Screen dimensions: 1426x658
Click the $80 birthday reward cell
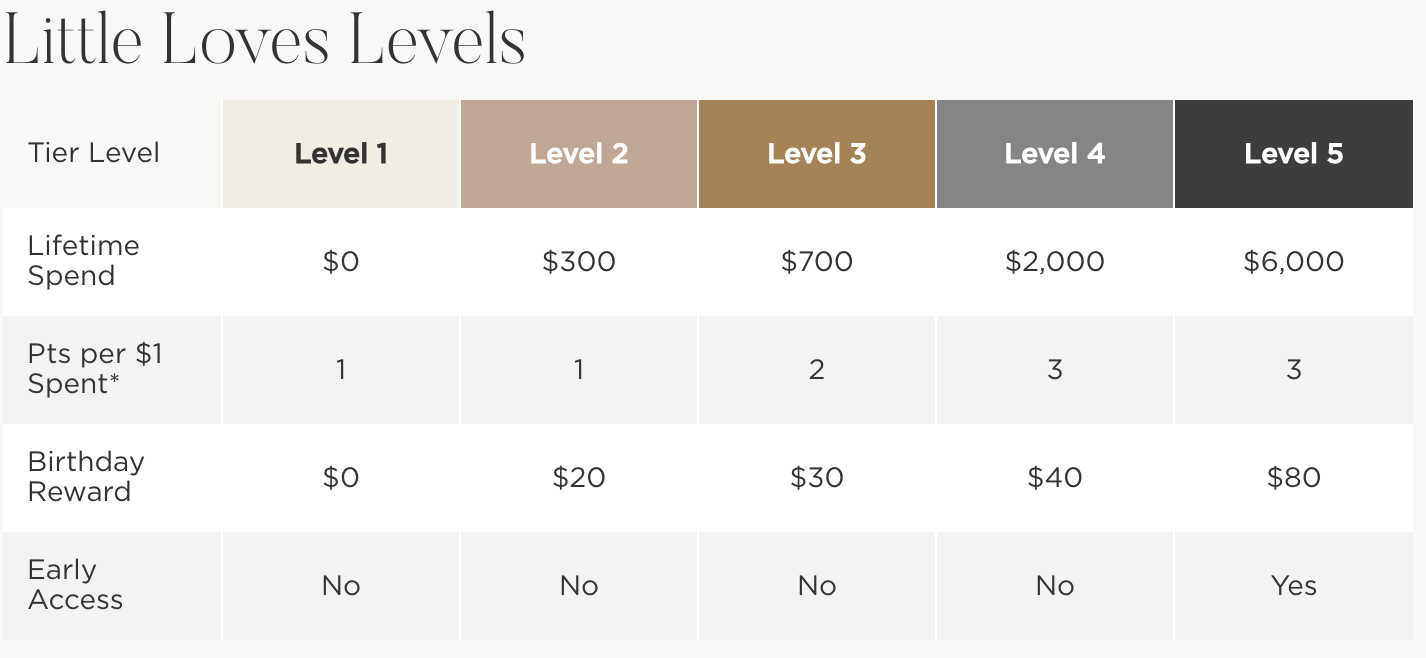coord(1294,478)
